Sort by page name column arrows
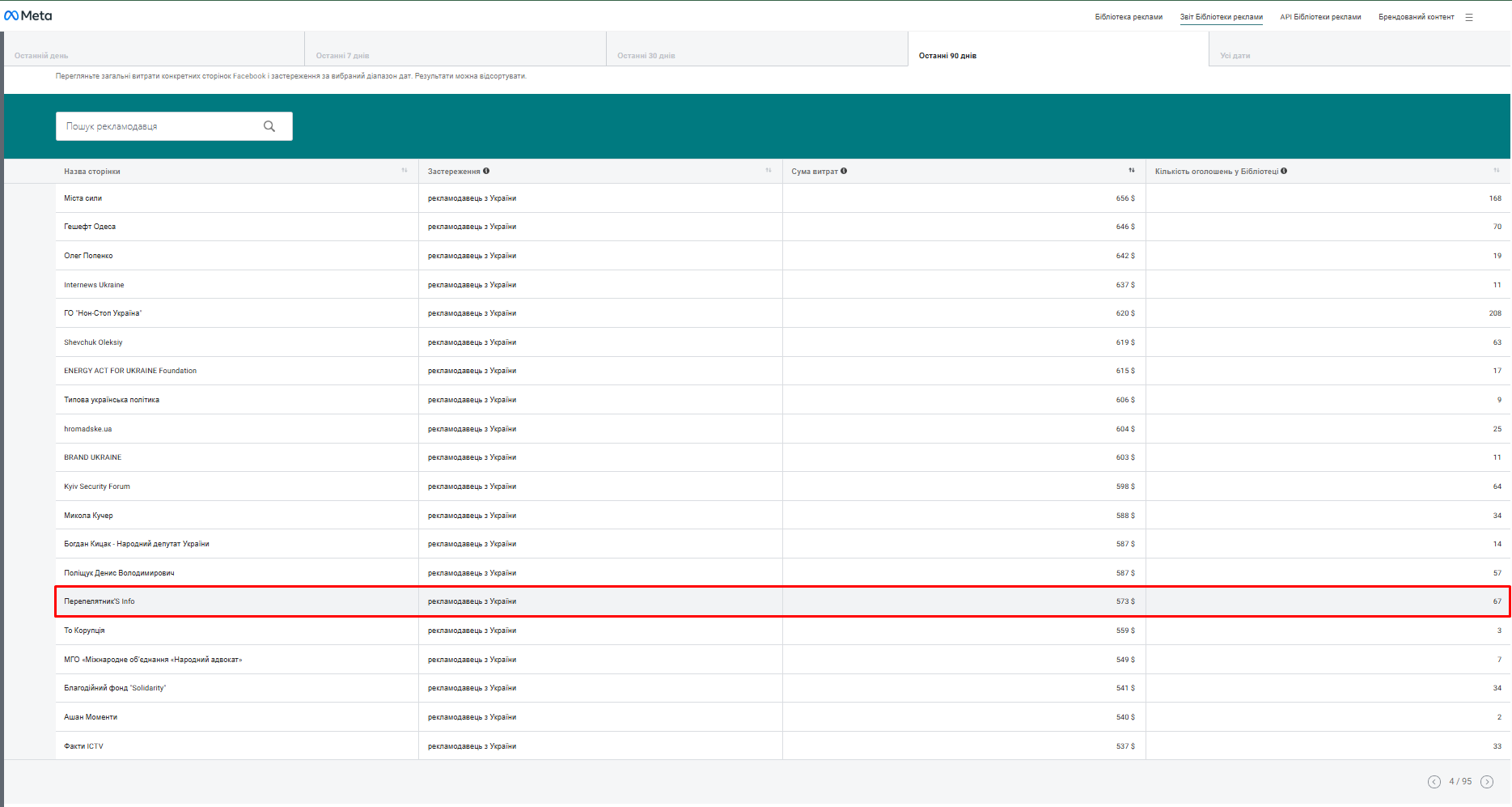This screenshot has width=1512, height=807. click(404, 171)
